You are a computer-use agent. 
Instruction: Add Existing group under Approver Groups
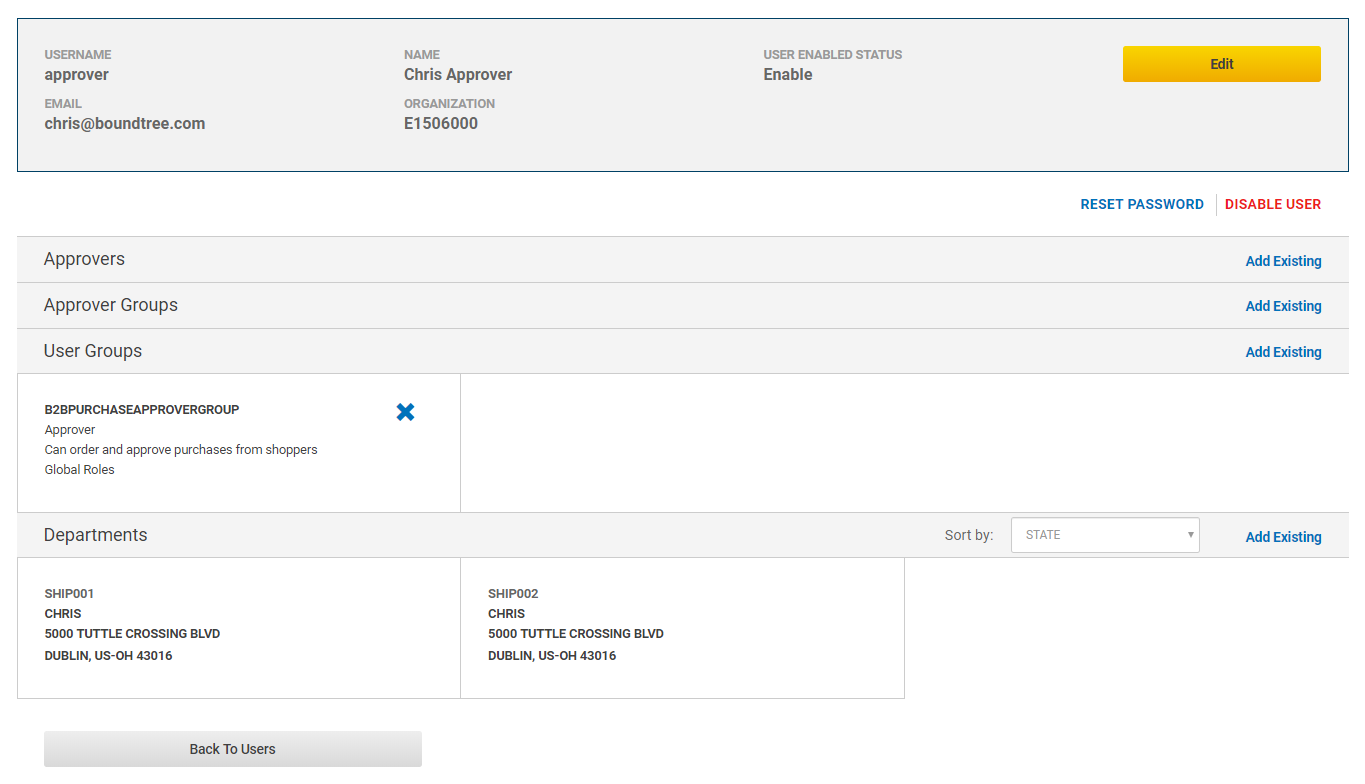tap(1283, 306)
